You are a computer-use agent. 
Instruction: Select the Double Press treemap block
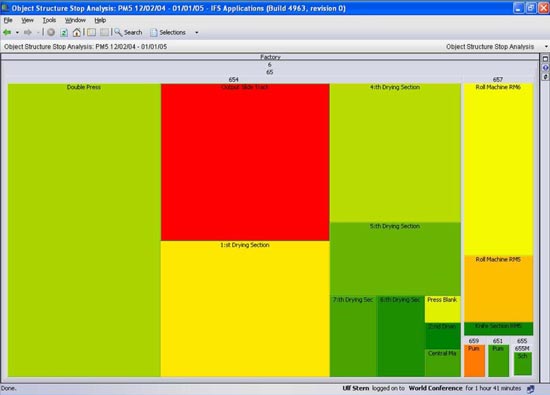click(x=84, y=230)
